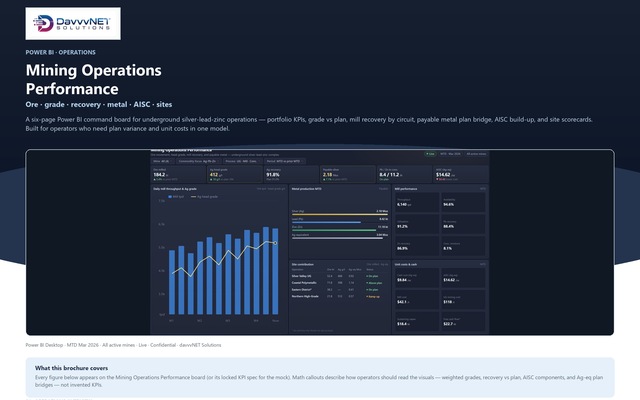Click the Ore · grade · recovery subtitle

[x=99, y=104]
